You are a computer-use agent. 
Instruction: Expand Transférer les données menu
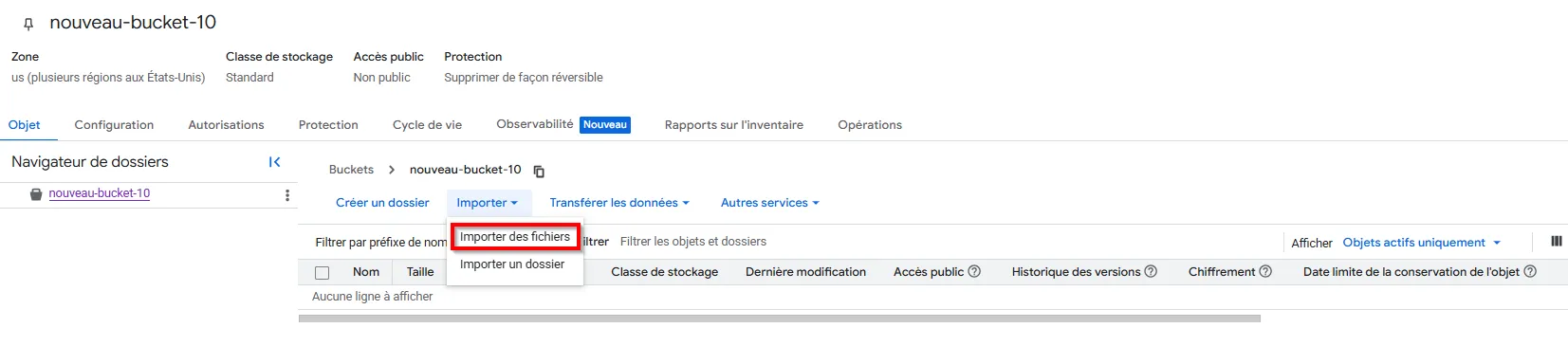(619, 203)
